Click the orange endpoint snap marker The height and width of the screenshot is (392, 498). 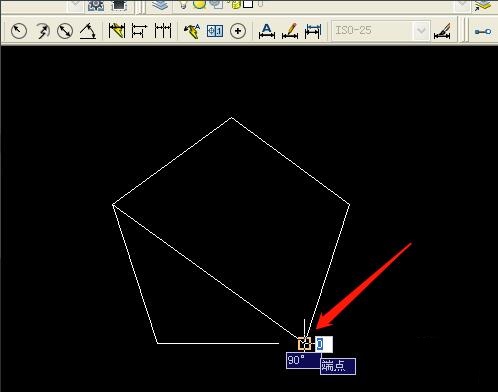(x=304, y=344)
